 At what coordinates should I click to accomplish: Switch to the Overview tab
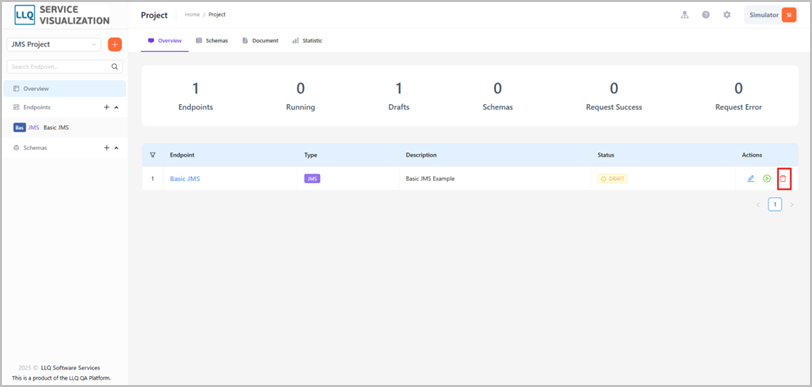[165, 40]
